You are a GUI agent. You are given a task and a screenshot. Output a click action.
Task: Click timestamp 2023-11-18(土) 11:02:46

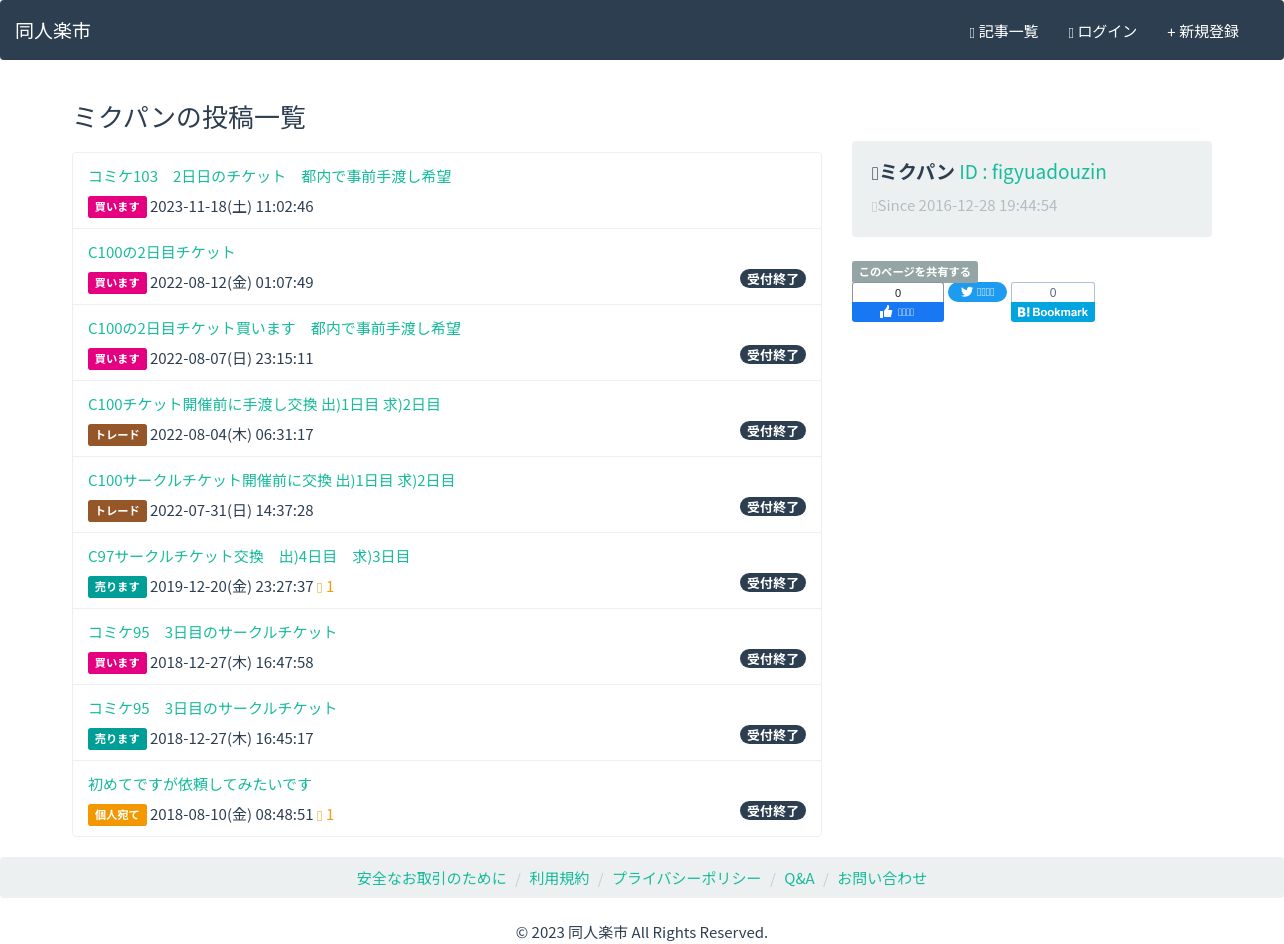(232, 207)
